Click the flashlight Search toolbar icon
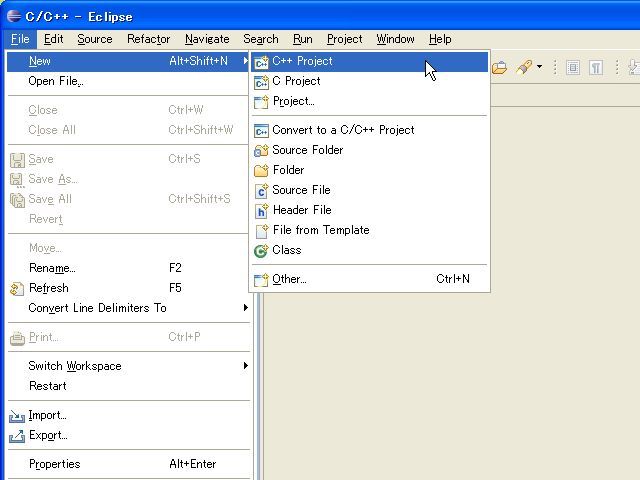This screenshot has height=480, width=640. pyautogui.click(x=524, y=67)
